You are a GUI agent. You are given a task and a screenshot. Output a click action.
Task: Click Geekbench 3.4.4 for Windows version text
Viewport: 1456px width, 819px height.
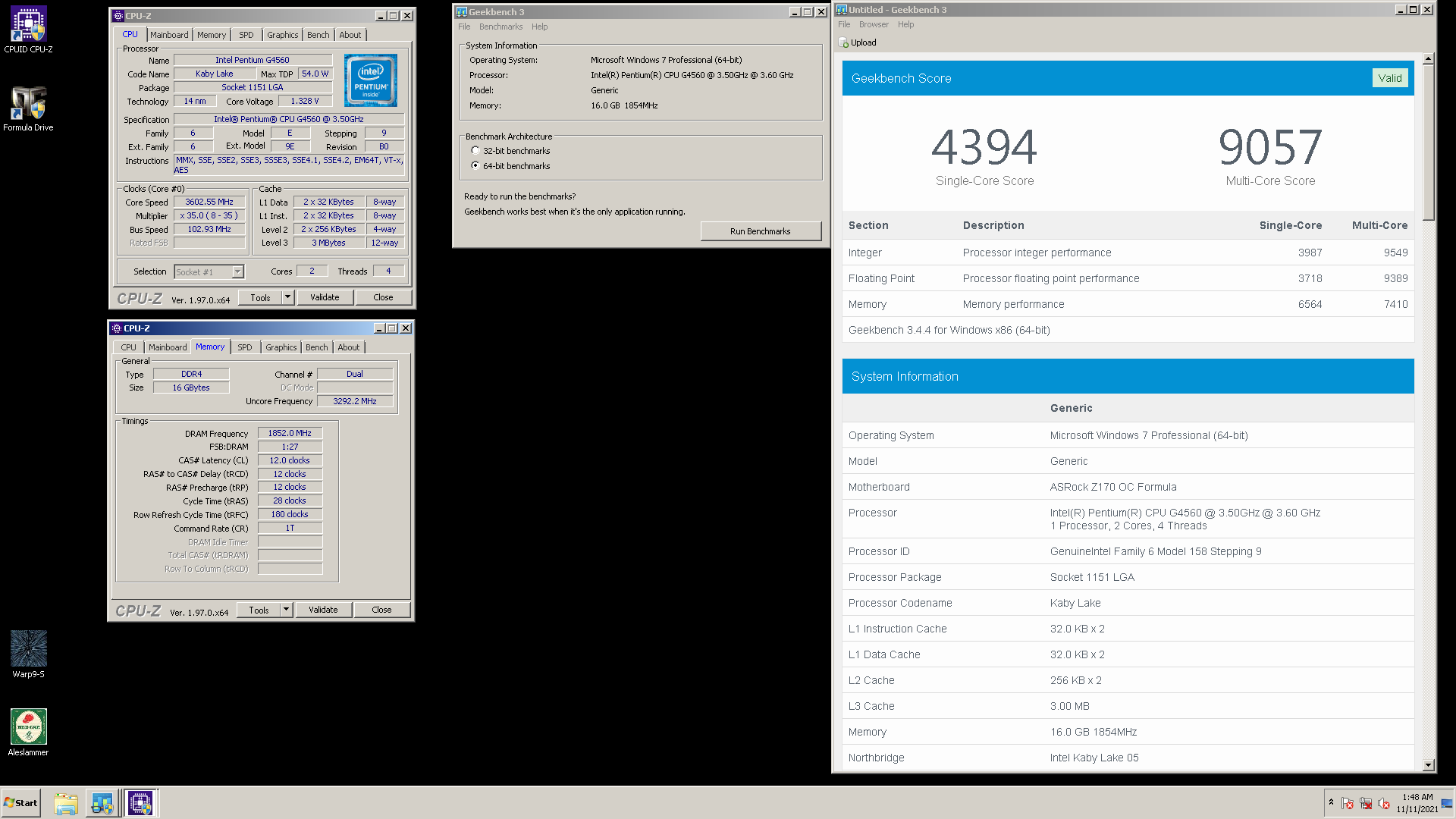(x=949, y=330)
